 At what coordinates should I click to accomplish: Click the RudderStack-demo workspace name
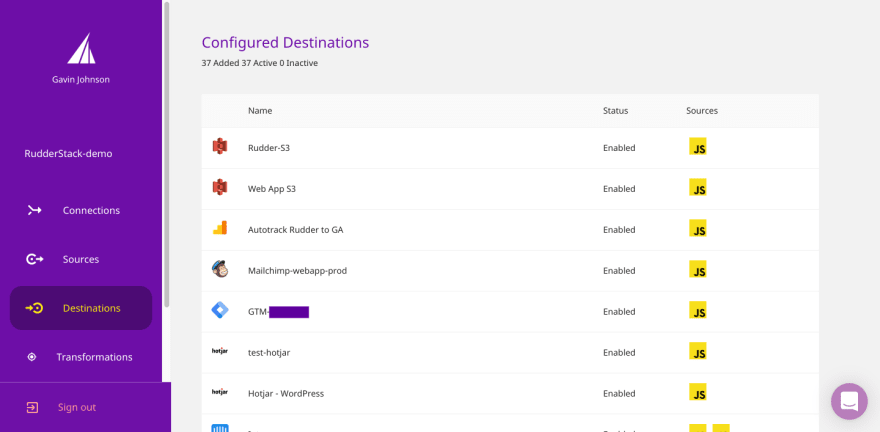(68, 154)
